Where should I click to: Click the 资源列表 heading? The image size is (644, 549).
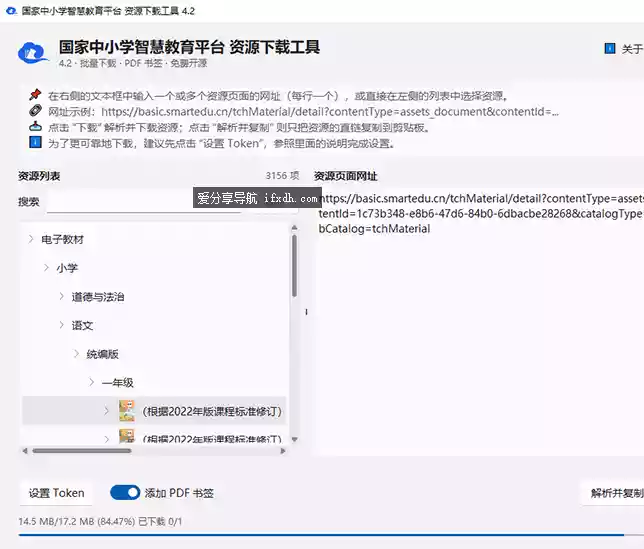(39, 176)
